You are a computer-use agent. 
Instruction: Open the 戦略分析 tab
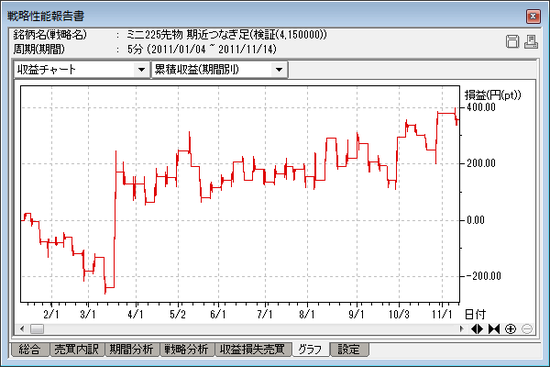tap(187, 349)
